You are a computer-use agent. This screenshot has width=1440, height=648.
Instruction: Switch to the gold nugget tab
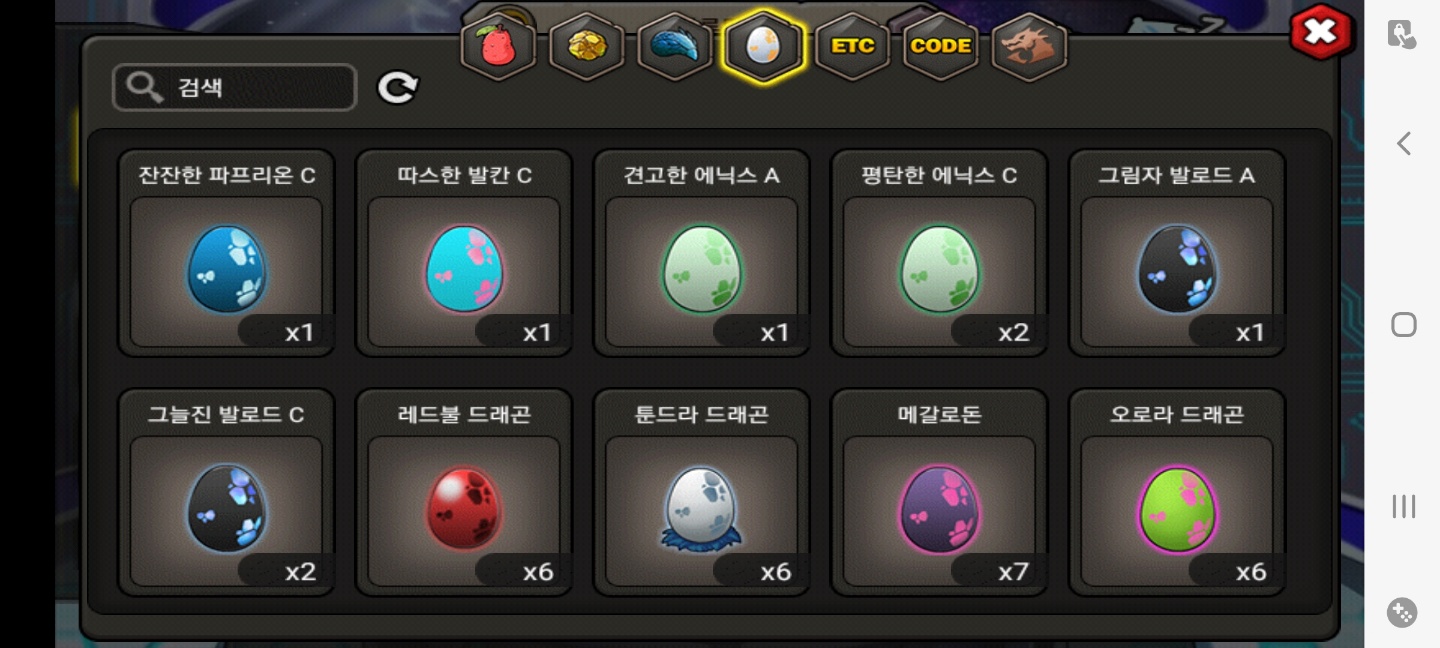click(587, 46)
